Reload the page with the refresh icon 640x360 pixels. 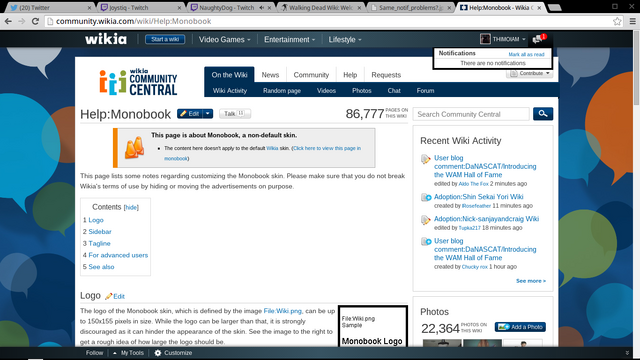point(36,21)
